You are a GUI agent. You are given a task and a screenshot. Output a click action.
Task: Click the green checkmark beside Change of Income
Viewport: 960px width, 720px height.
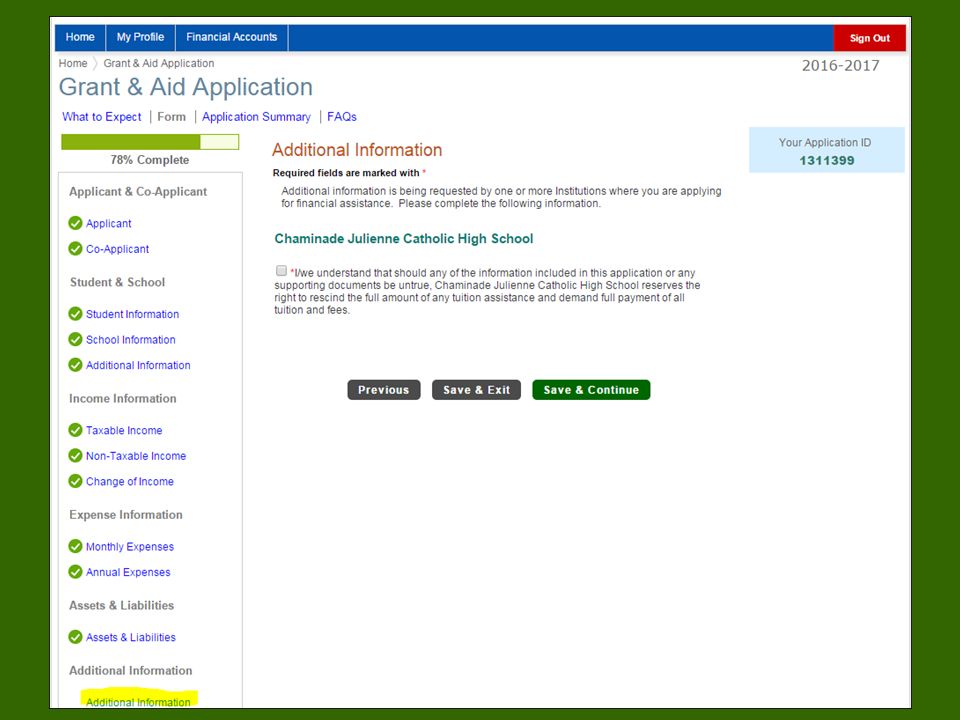click(x=75, y=481)
